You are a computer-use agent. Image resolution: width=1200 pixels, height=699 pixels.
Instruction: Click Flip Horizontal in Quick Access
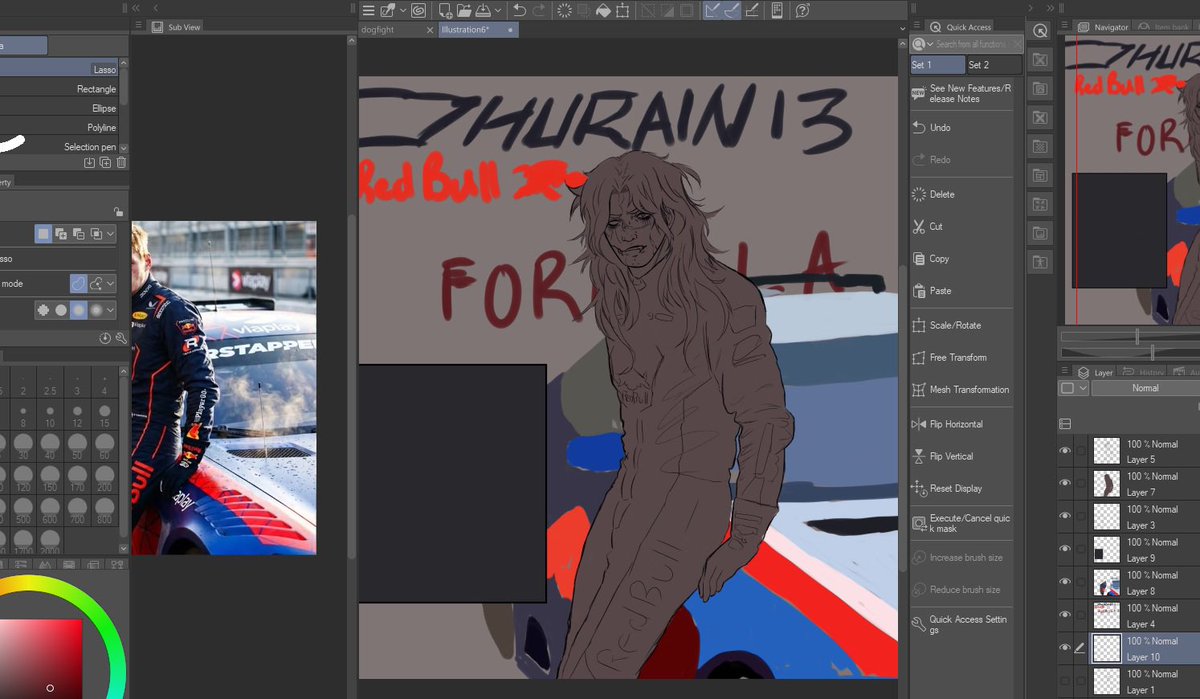(x=961, y=424)
